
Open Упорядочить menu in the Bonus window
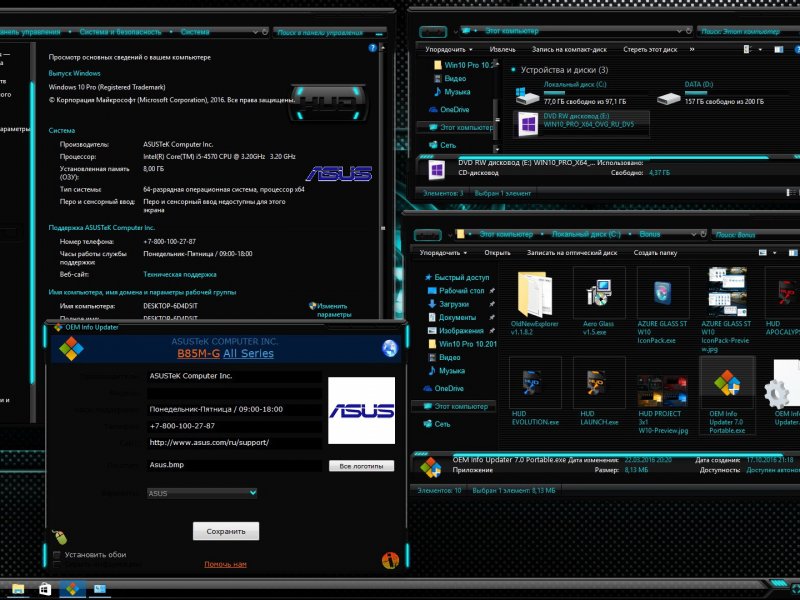point(443,253)
